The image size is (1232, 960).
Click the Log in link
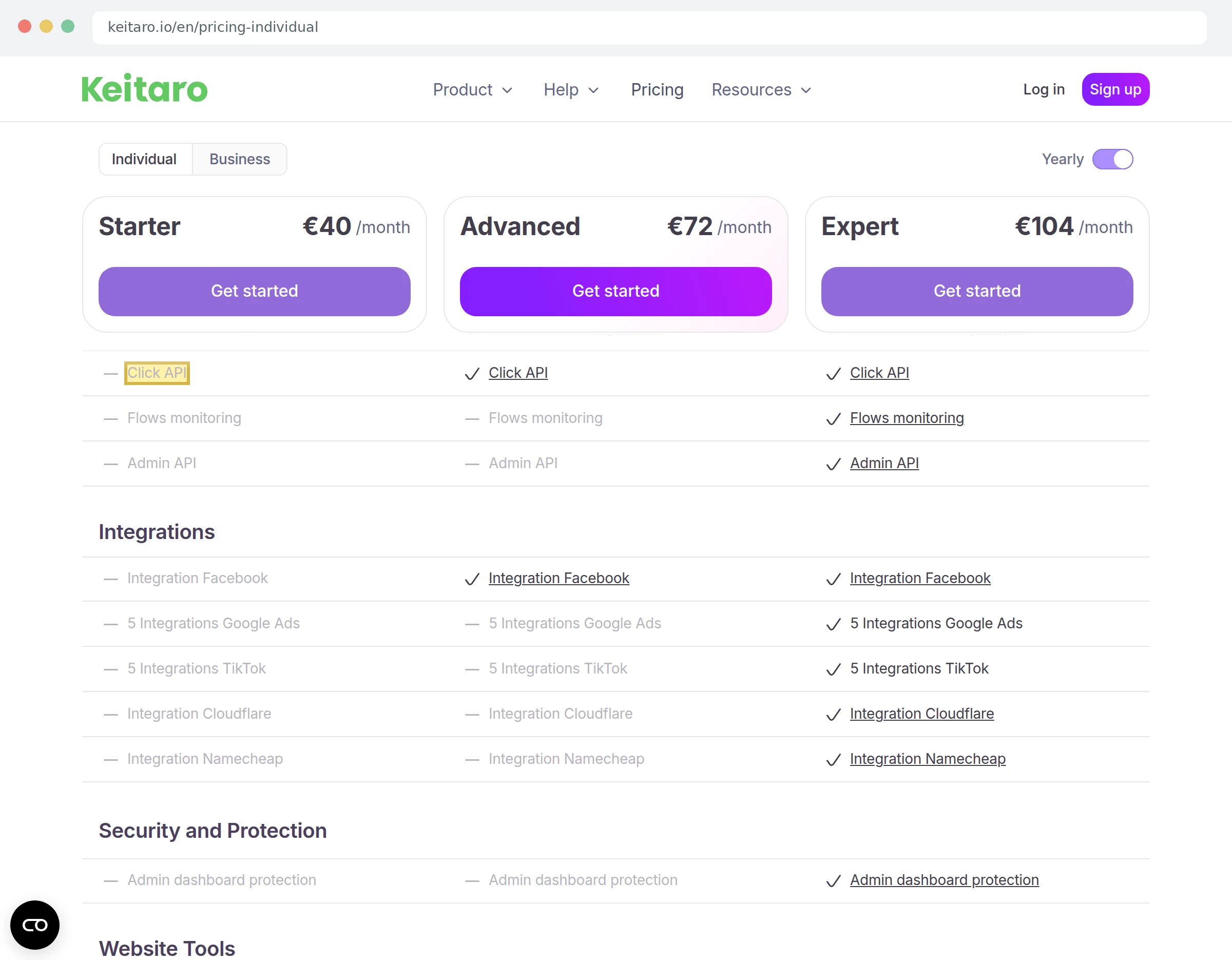tap(1044, 89)
